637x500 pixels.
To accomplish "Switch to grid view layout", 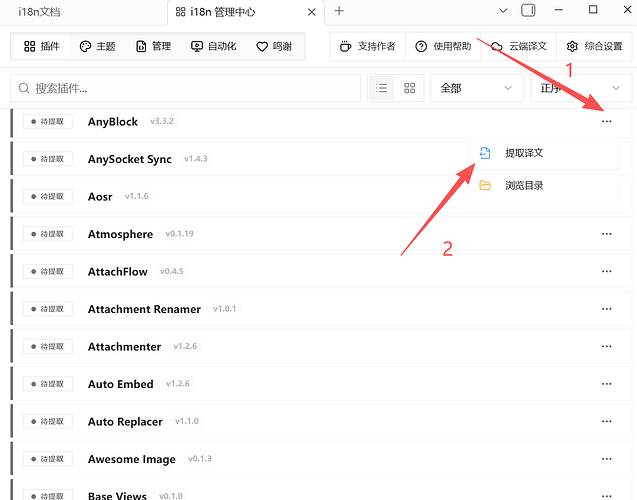I will (x=410, y=88).
